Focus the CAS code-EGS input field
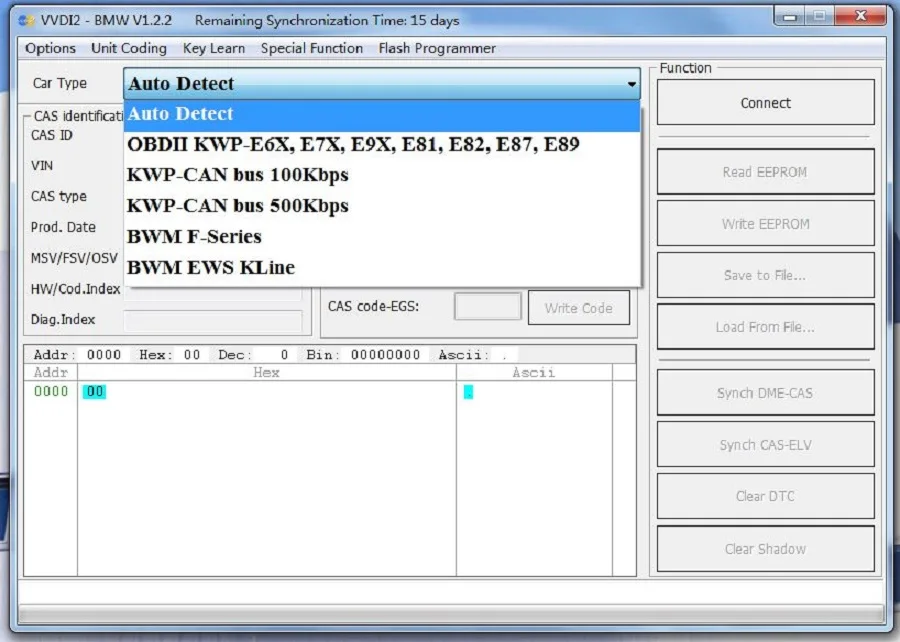The width and height of the screenshot is (900, 642). pos(487,306)
